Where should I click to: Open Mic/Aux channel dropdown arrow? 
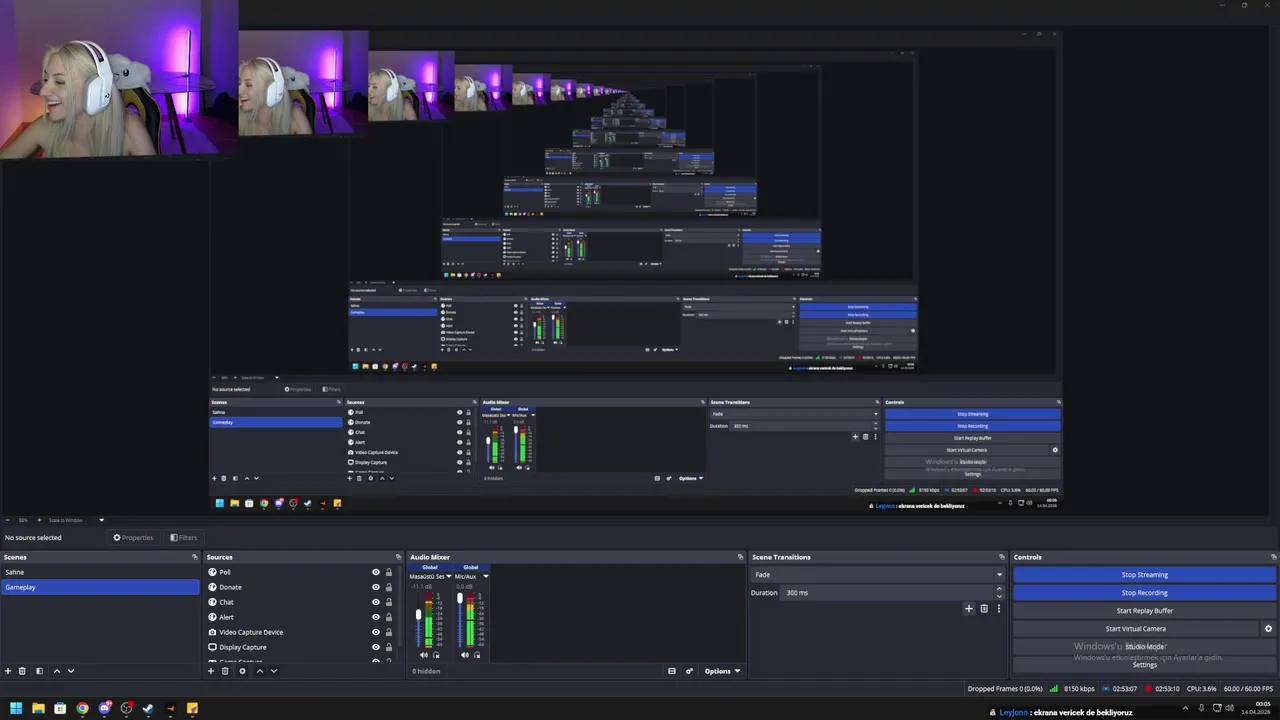click(x=486, y=576)
